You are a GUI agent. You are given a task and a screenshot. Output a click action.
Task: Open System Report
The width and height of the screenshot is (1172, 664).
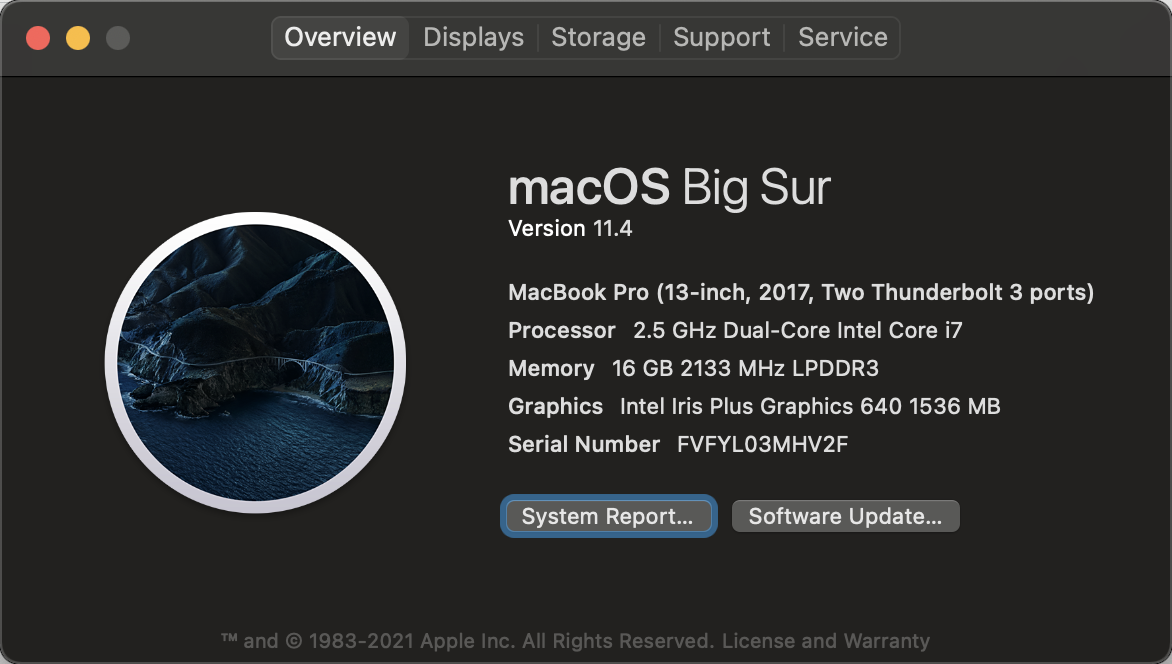(608, 516)
